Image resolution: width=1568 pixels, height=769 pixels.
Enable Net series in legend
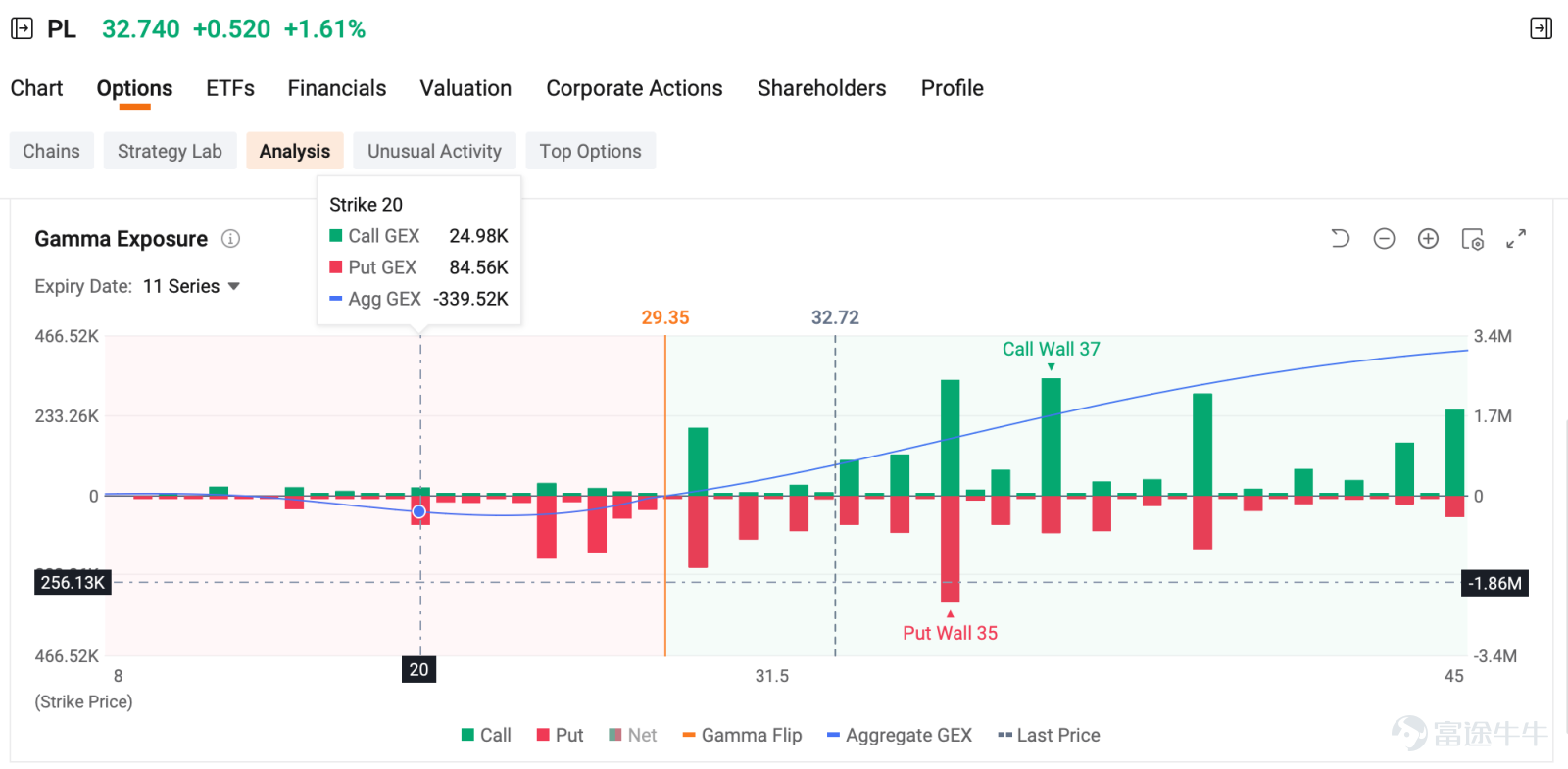tap(632, 735)
